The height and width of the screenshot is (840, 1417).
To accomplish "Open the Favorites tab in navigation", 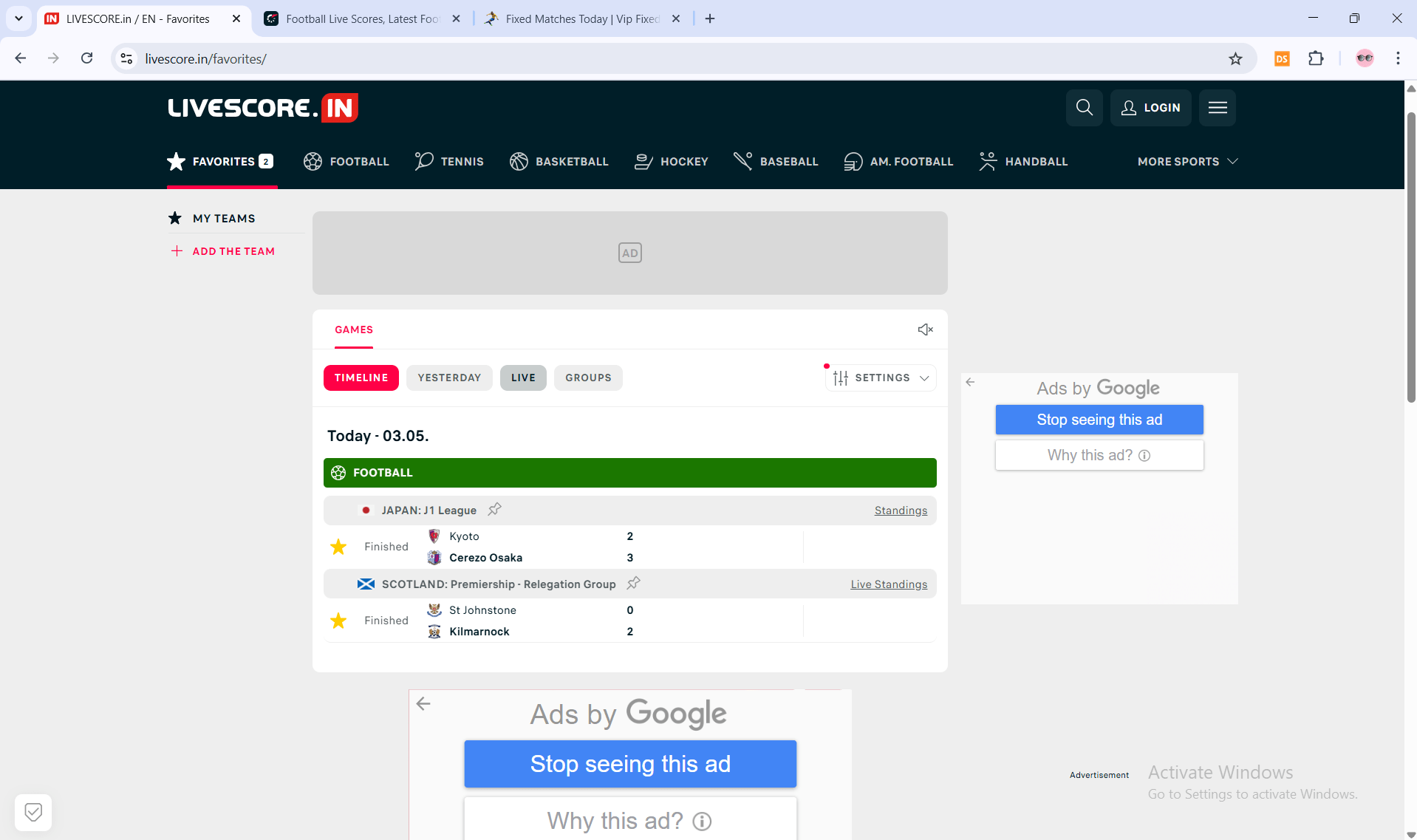I will (221, 161).
